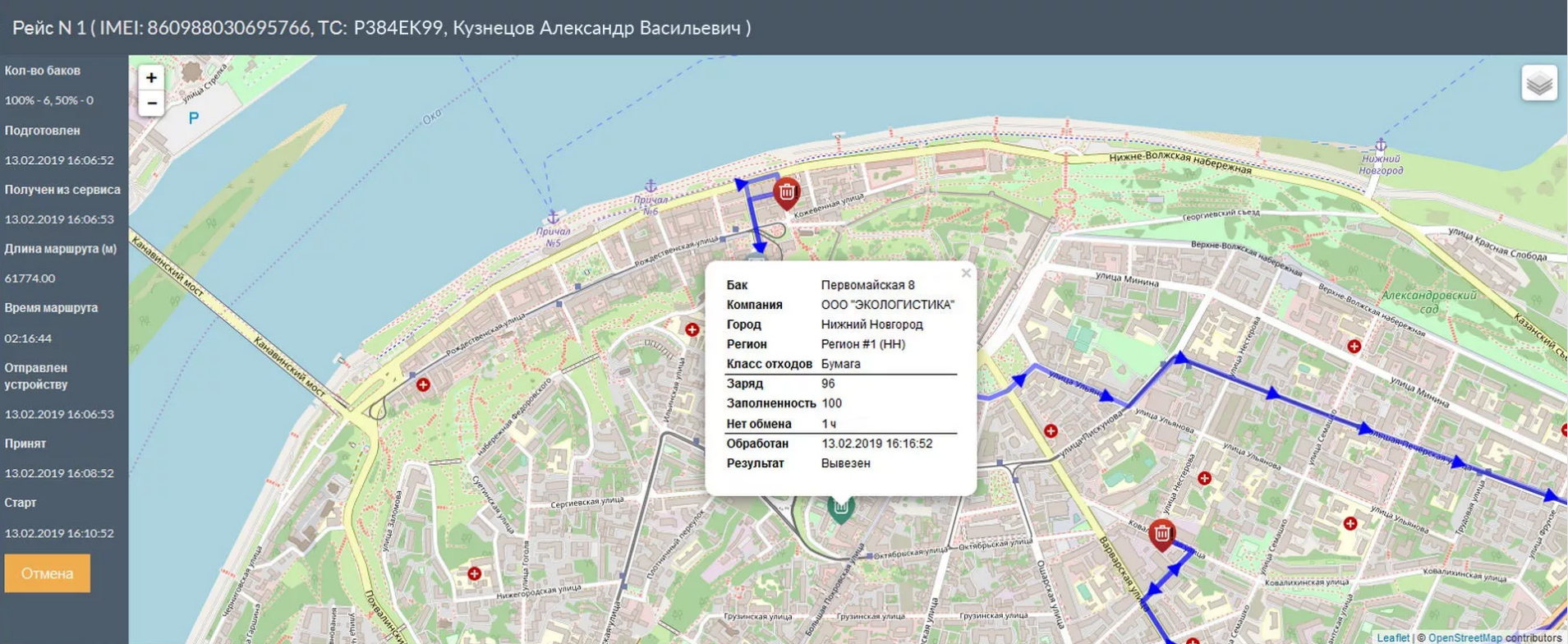
Task: Open the map layers control
Action: [1539, 83]
